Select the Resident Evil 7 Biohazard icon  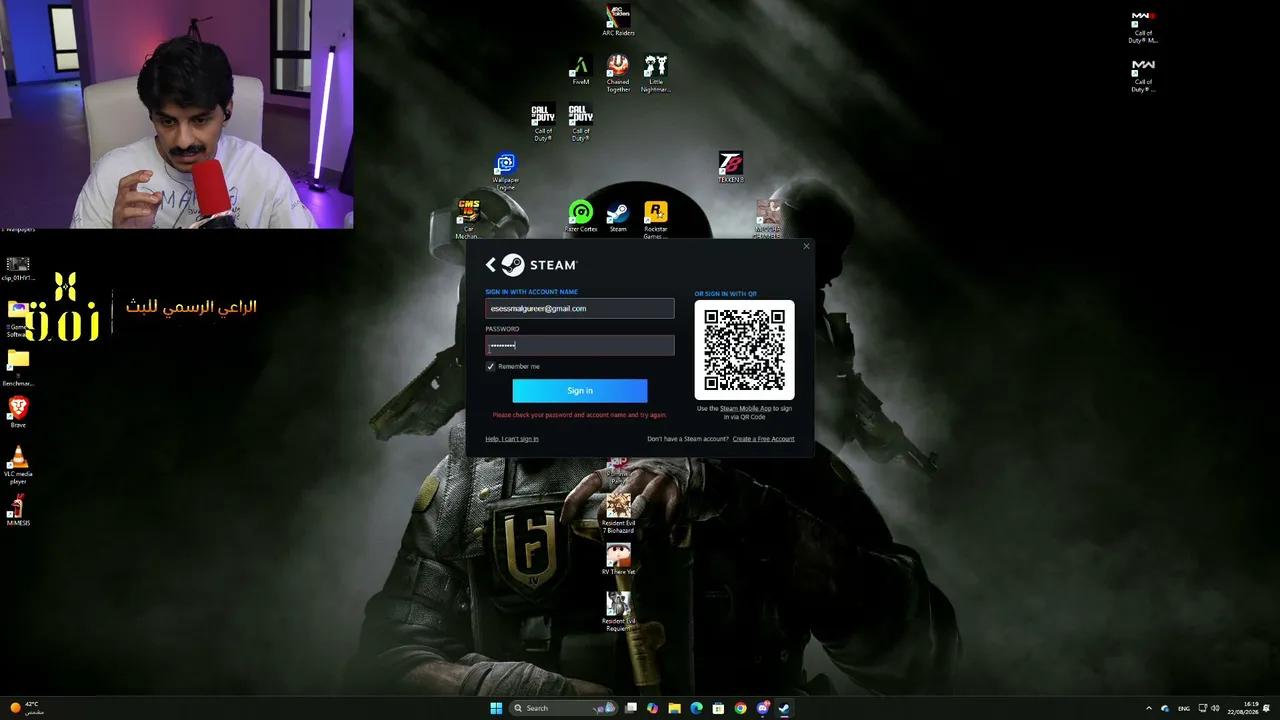point(618,512)
